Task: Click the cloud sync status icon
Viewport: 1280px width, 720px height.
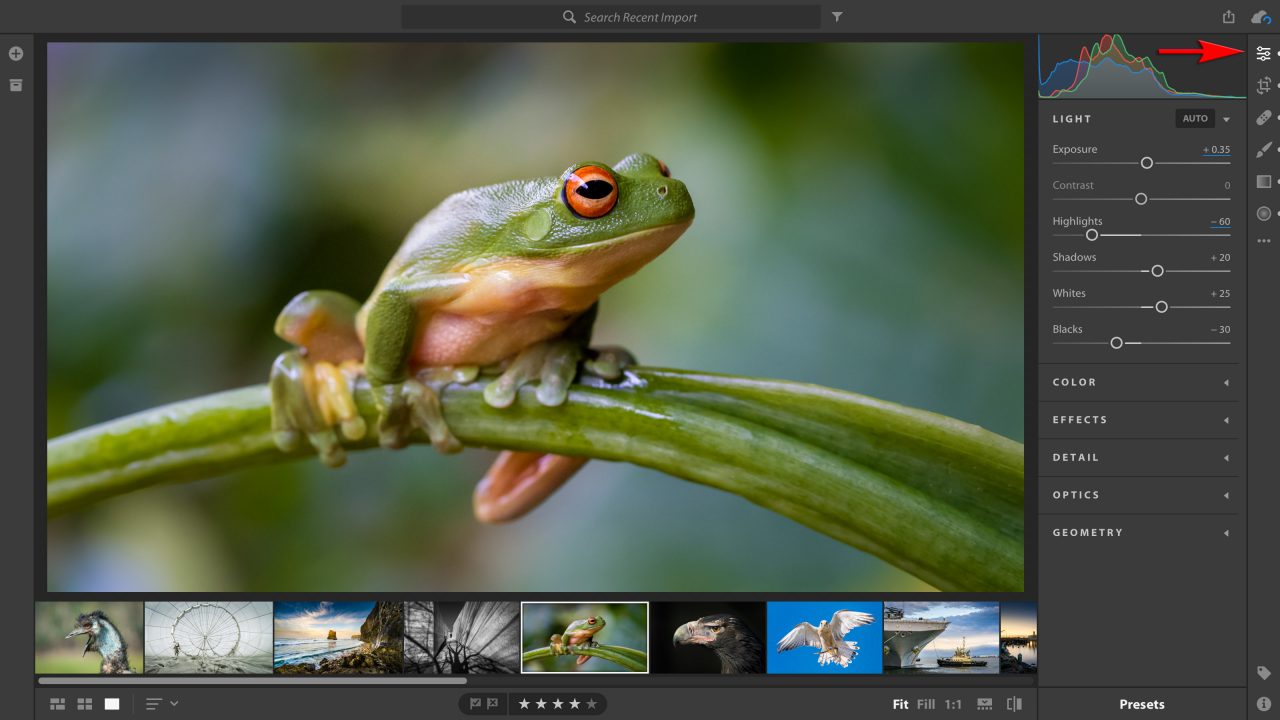Action: 1262,16
